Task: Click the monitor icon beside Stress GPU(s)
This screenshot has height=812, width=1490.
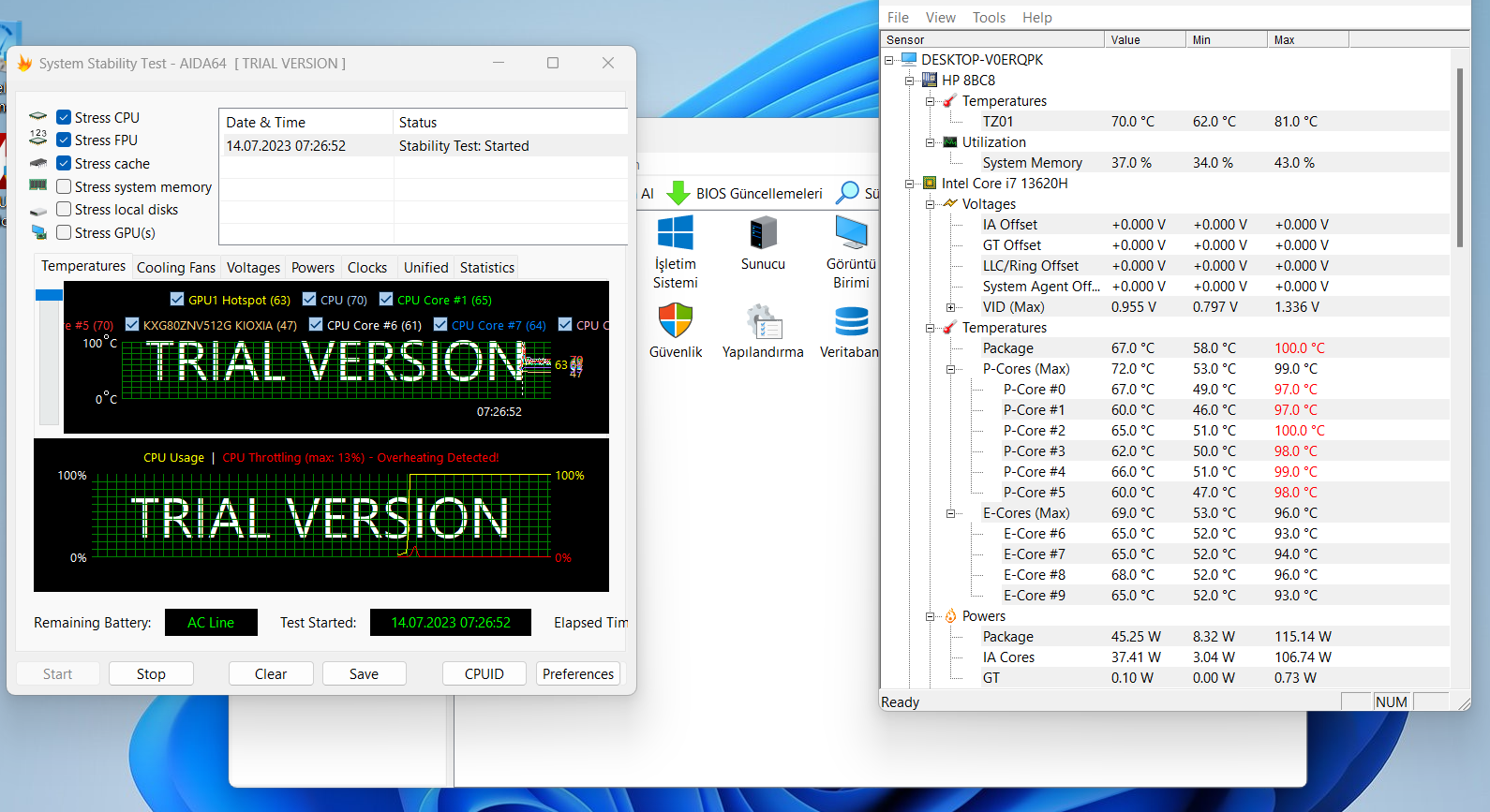Action: (x=38, y=232)
